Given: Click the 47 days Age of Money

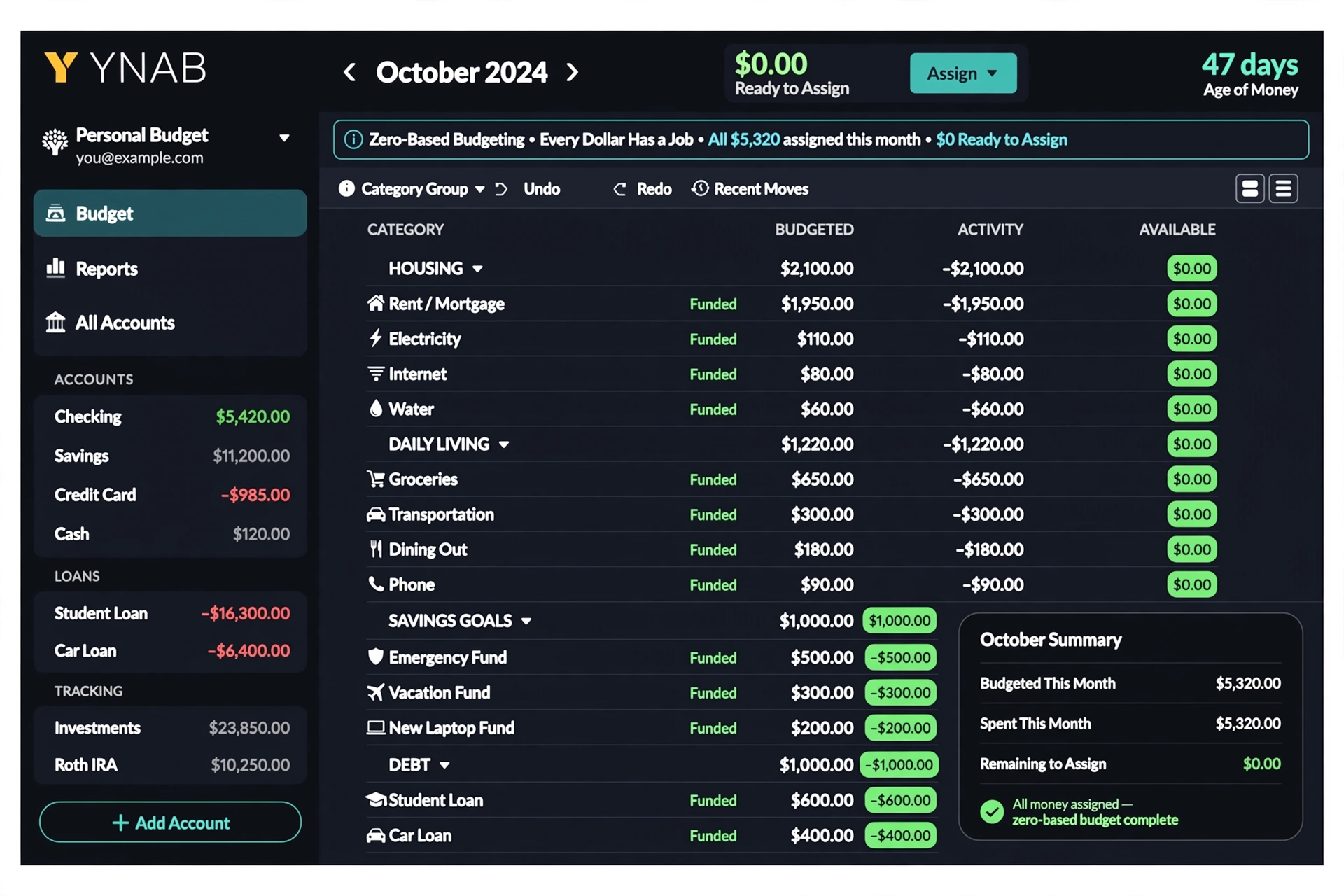Looking at the screenshot, I should (x=1250, y=73).
